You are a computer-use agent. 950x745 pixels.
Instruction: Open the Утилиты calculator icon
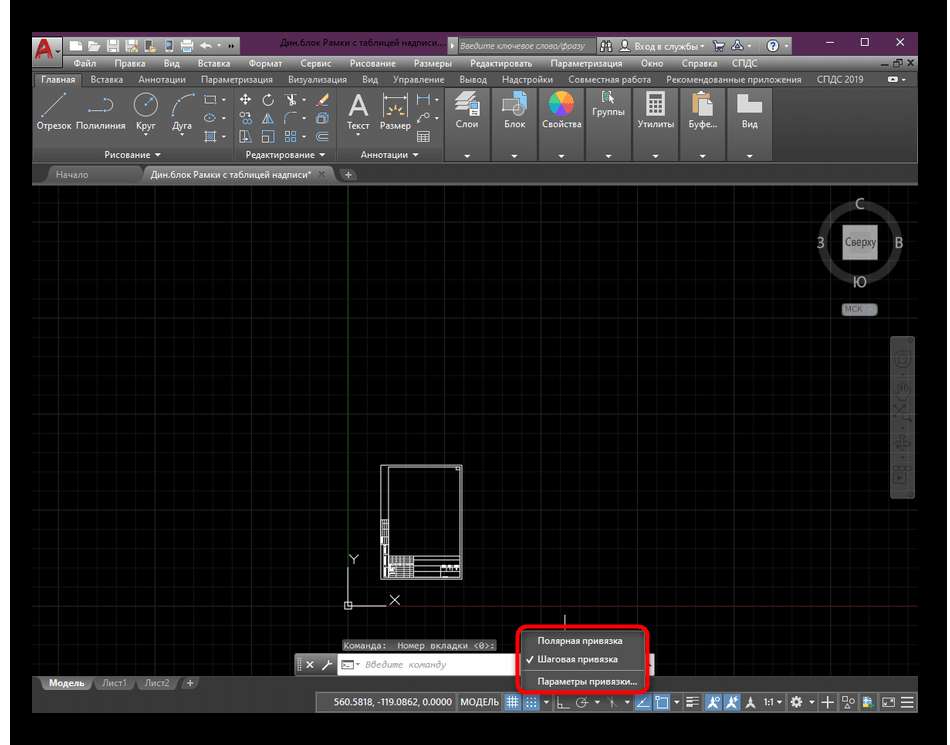(655, 106)
